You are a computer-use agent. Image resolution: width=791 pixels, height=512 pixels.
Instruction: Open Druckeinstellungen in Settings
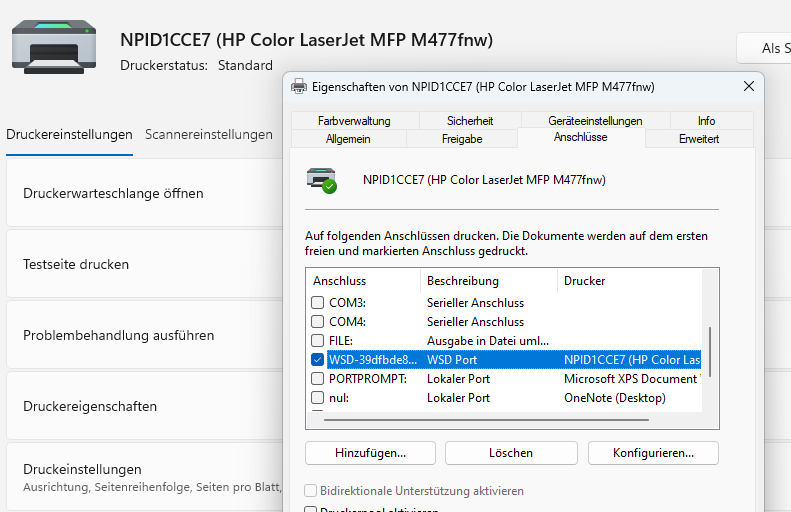pyautogui.click(x=144, y=477)
